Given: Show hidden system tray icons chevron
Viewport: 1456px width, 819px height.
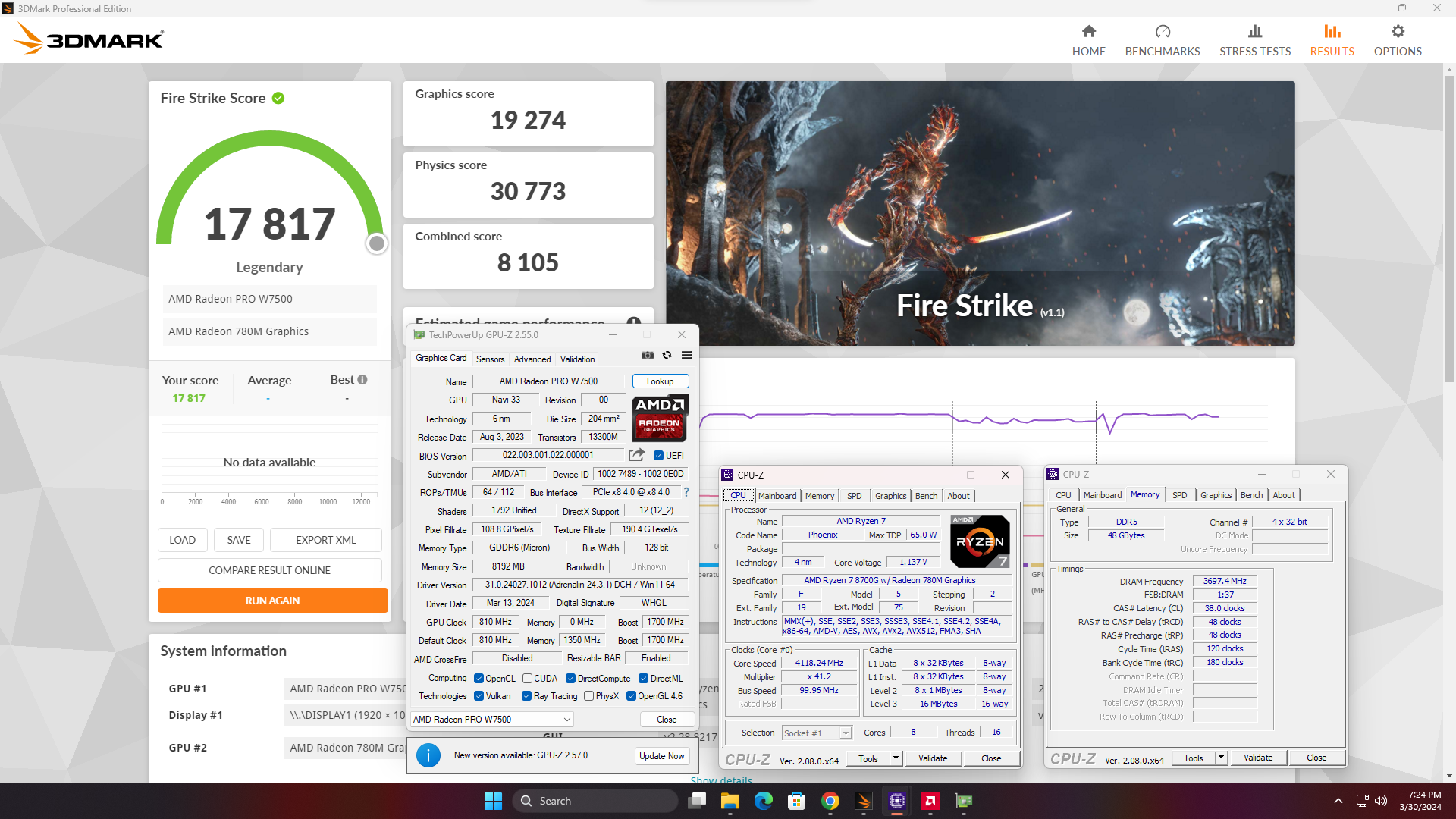Looking at the screenshot, I should (x=1338, y=801).
